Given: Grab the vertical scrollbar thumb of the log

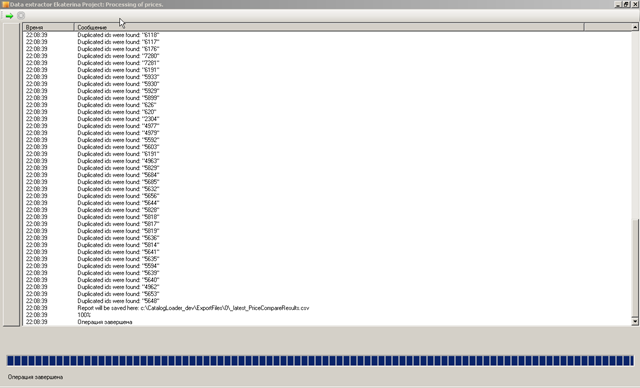Looking at the screenshot, I should click(x=635, y=268).
